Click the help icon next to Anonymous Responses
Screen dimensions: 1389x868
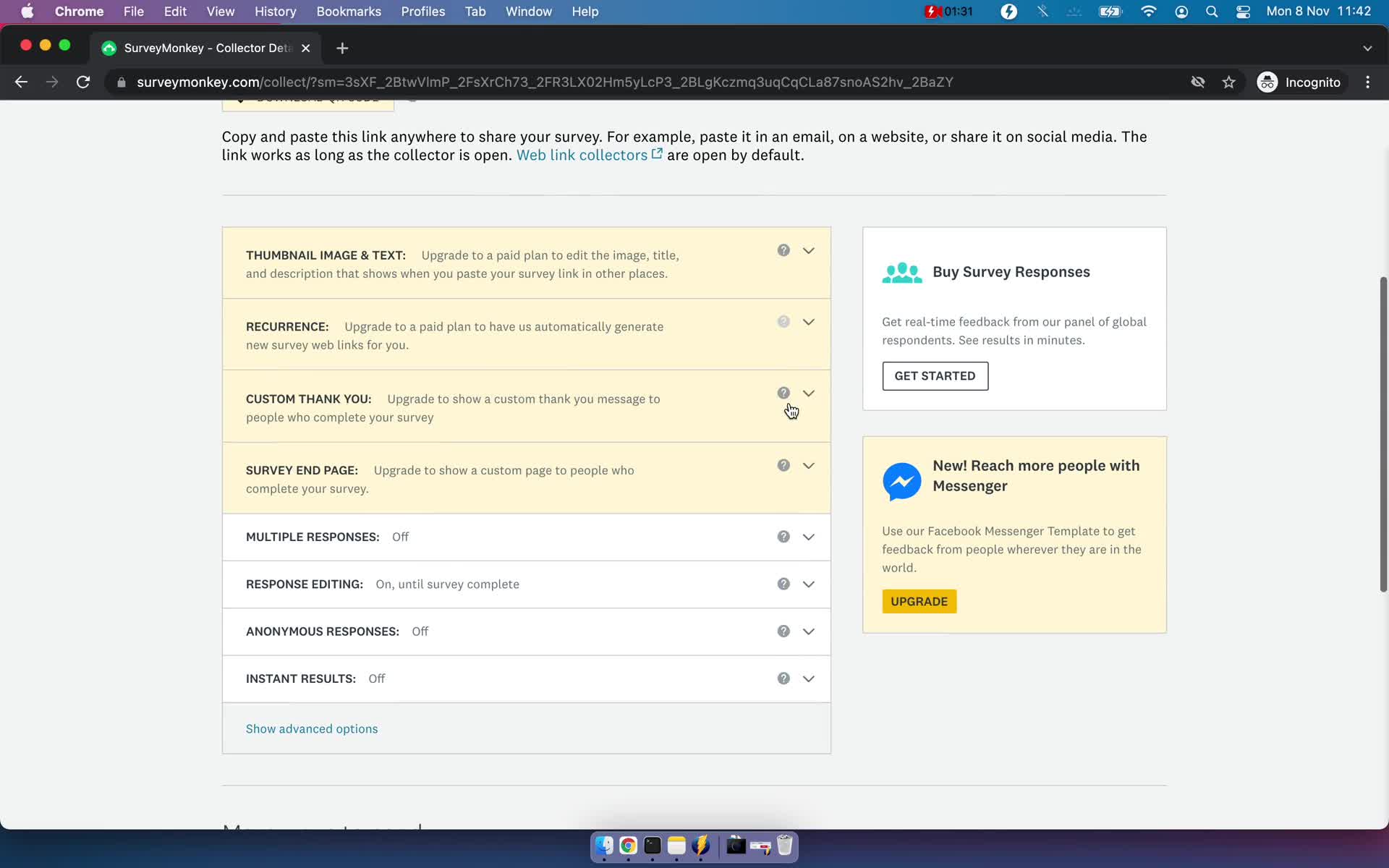(783, 631)
